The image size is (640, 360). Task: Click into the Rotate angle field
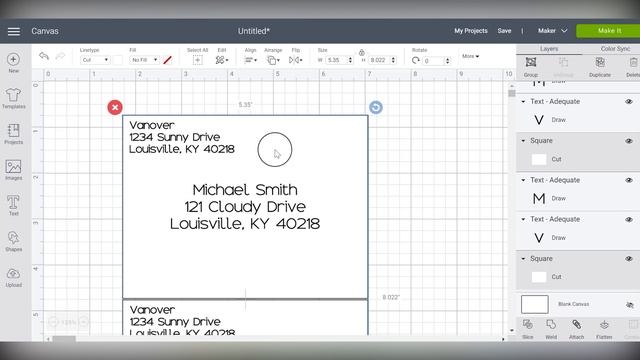(x=433, y=61)
